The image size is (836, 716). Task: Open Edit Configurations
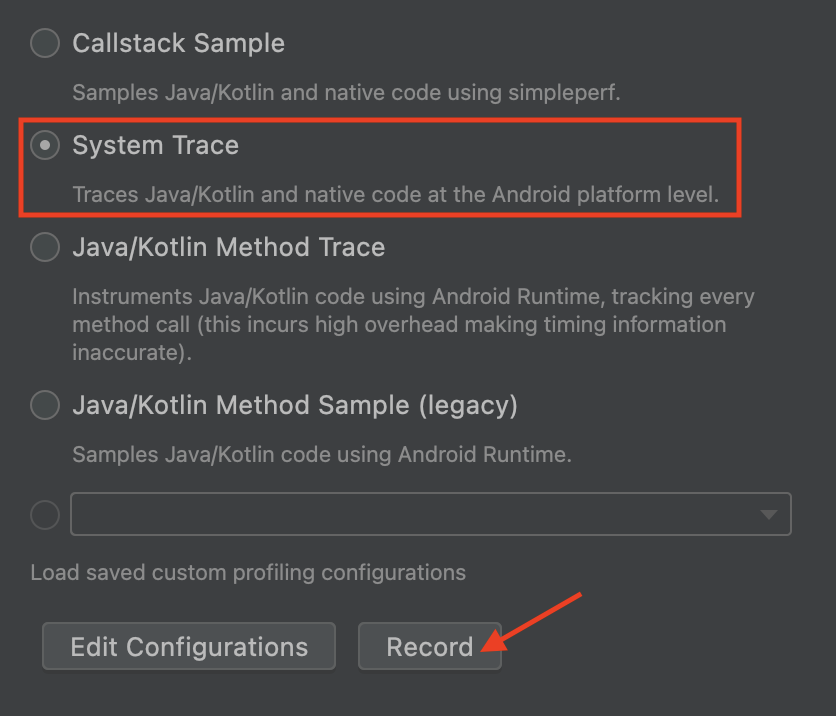pos(188,646)
